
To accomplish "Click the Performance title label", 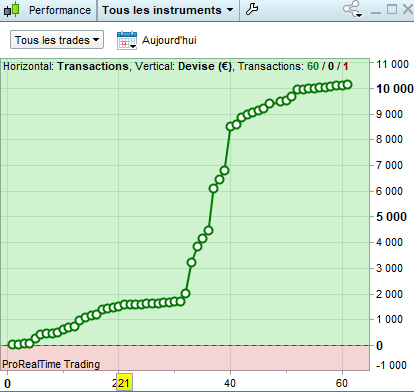I will (60, 10).
